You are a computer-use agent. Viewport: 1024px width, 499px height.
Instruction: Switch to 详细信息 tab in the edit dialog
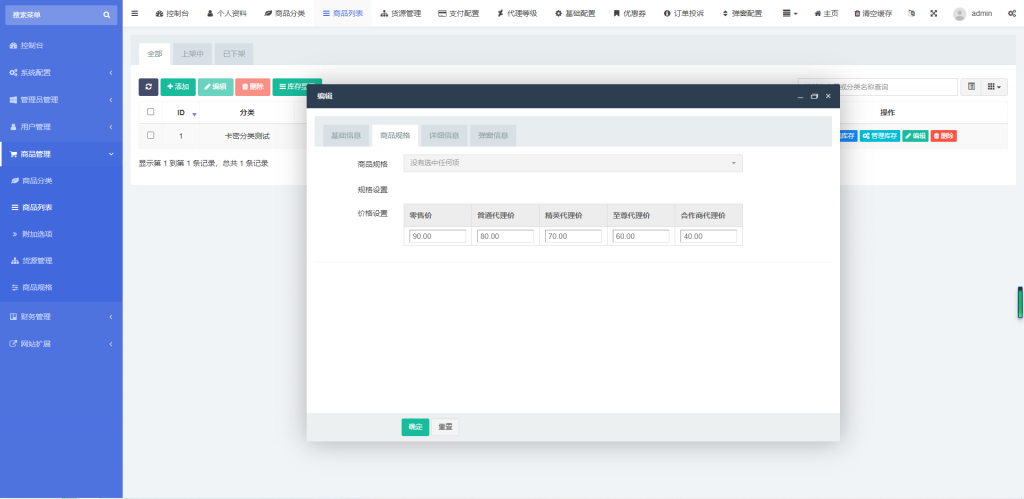(444, 136)
